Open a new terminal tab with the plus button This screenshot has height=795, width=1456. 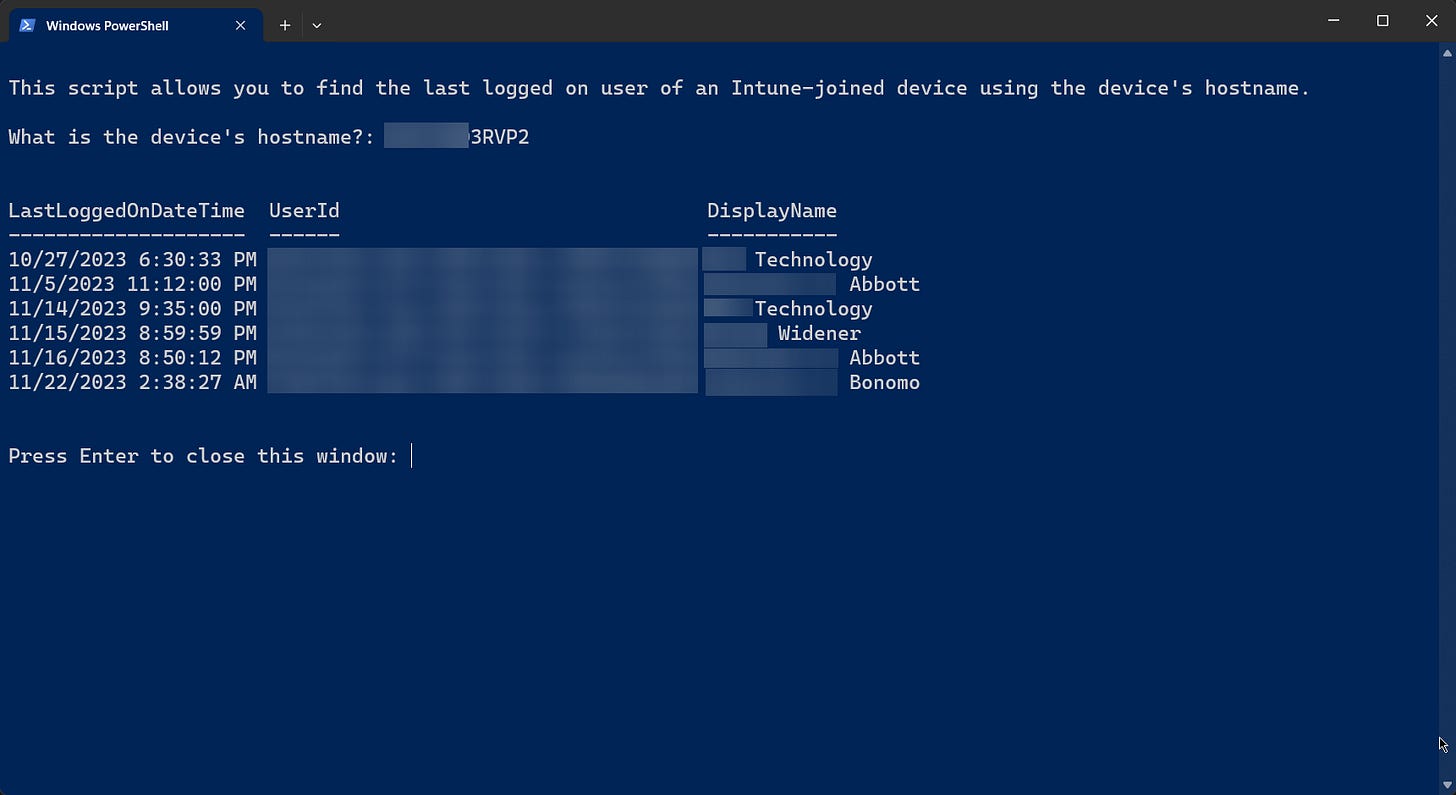tap(284, 25)
